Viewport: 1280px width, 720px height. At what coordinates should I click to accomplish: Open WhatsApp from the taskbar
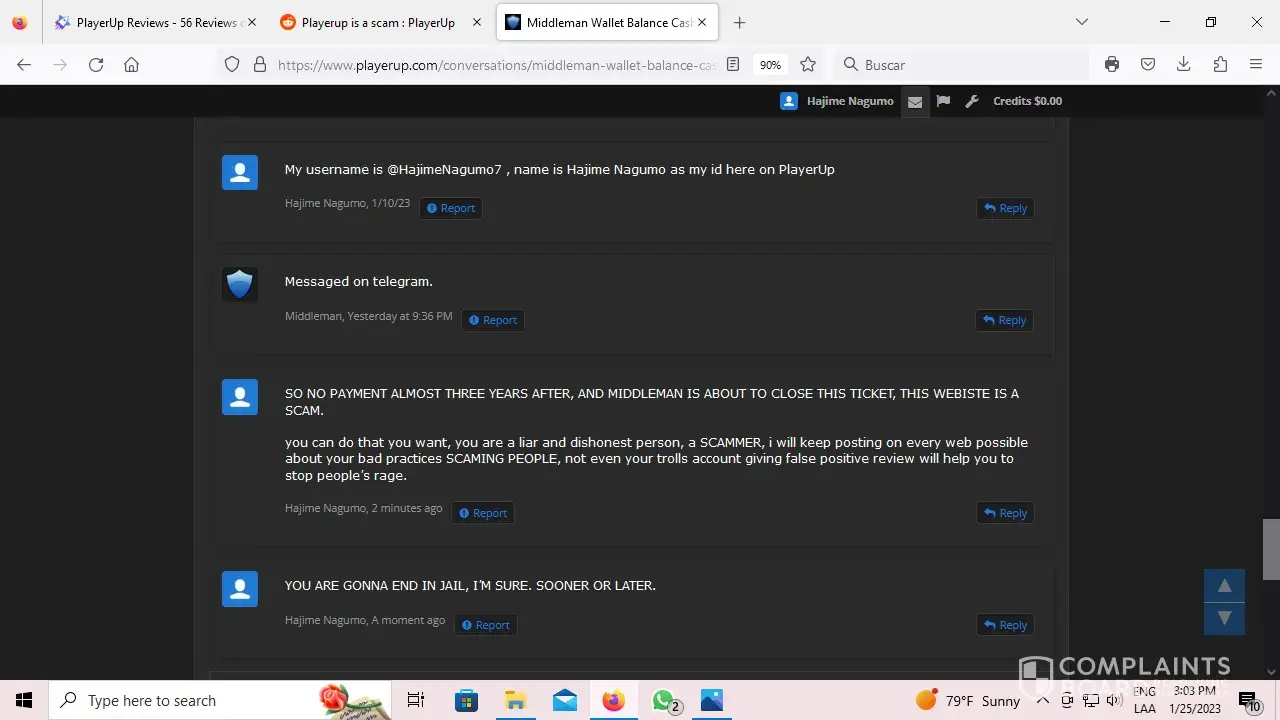point(663,700)
